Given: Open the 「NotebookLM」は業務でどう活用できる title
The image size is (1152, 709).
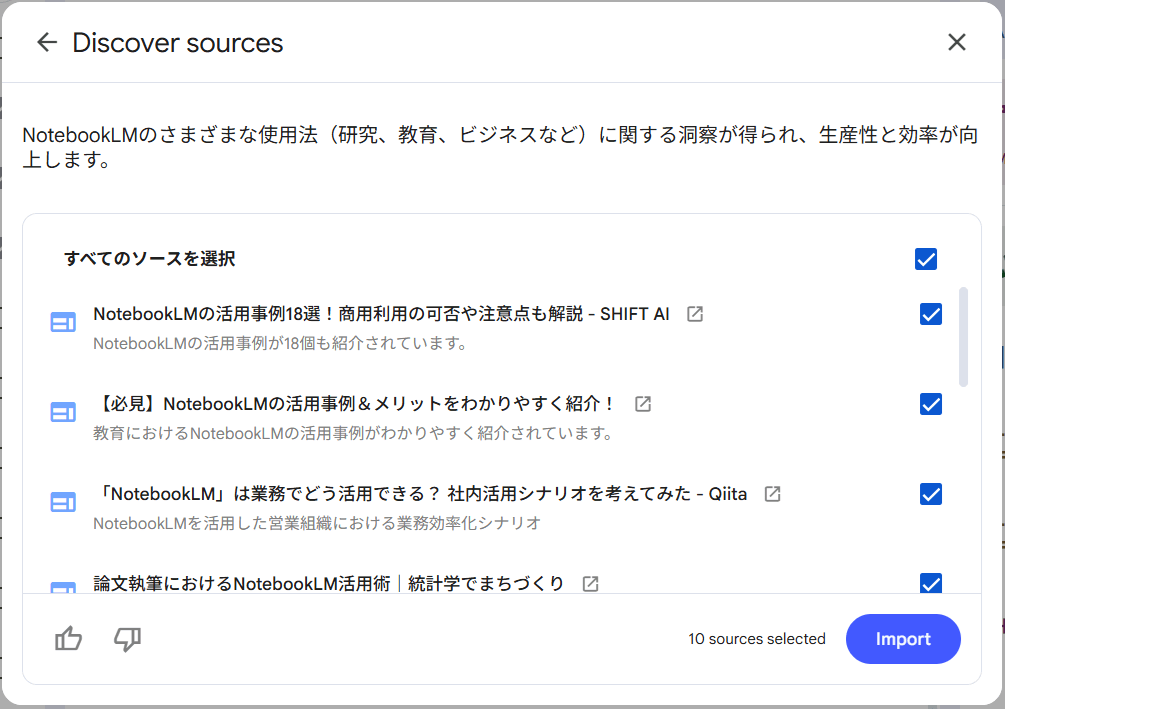Looking at the screenshot, I should [420, 494].
